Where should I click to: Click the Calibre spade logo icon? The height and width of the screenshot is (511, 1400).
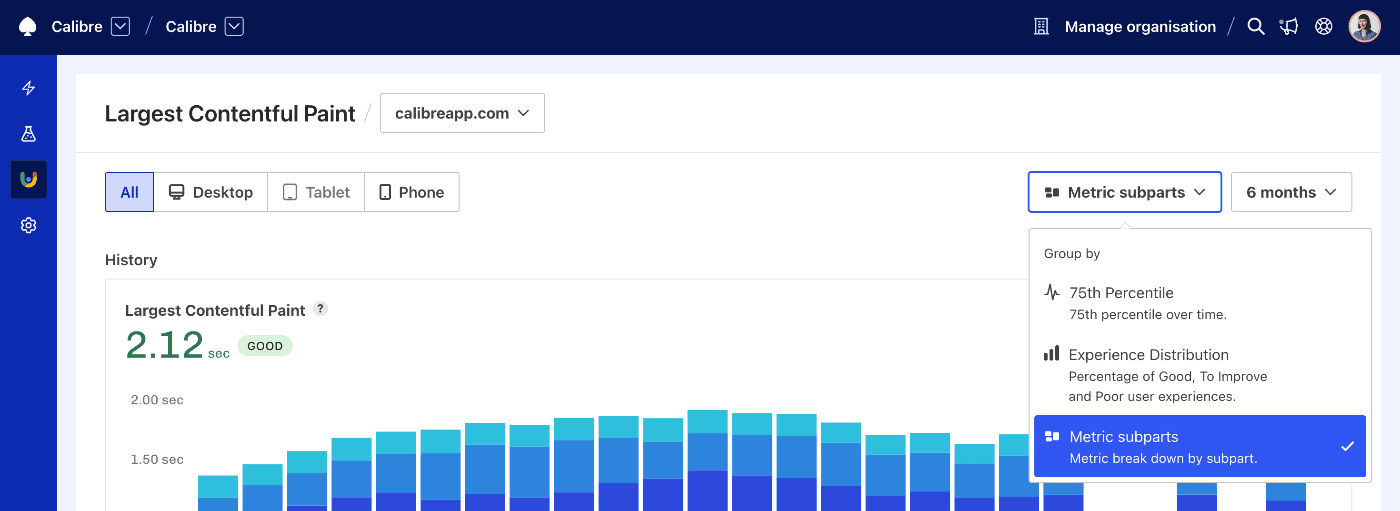[28, 27]
